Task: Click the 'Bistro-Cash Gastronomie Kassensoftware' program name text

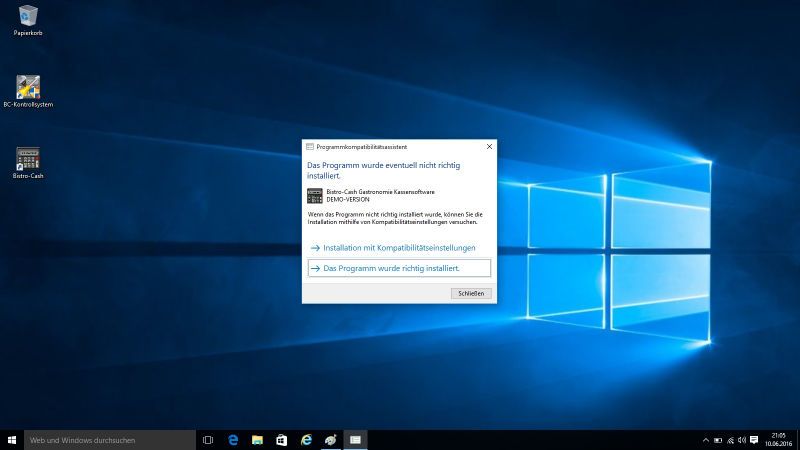Action: 381,192
